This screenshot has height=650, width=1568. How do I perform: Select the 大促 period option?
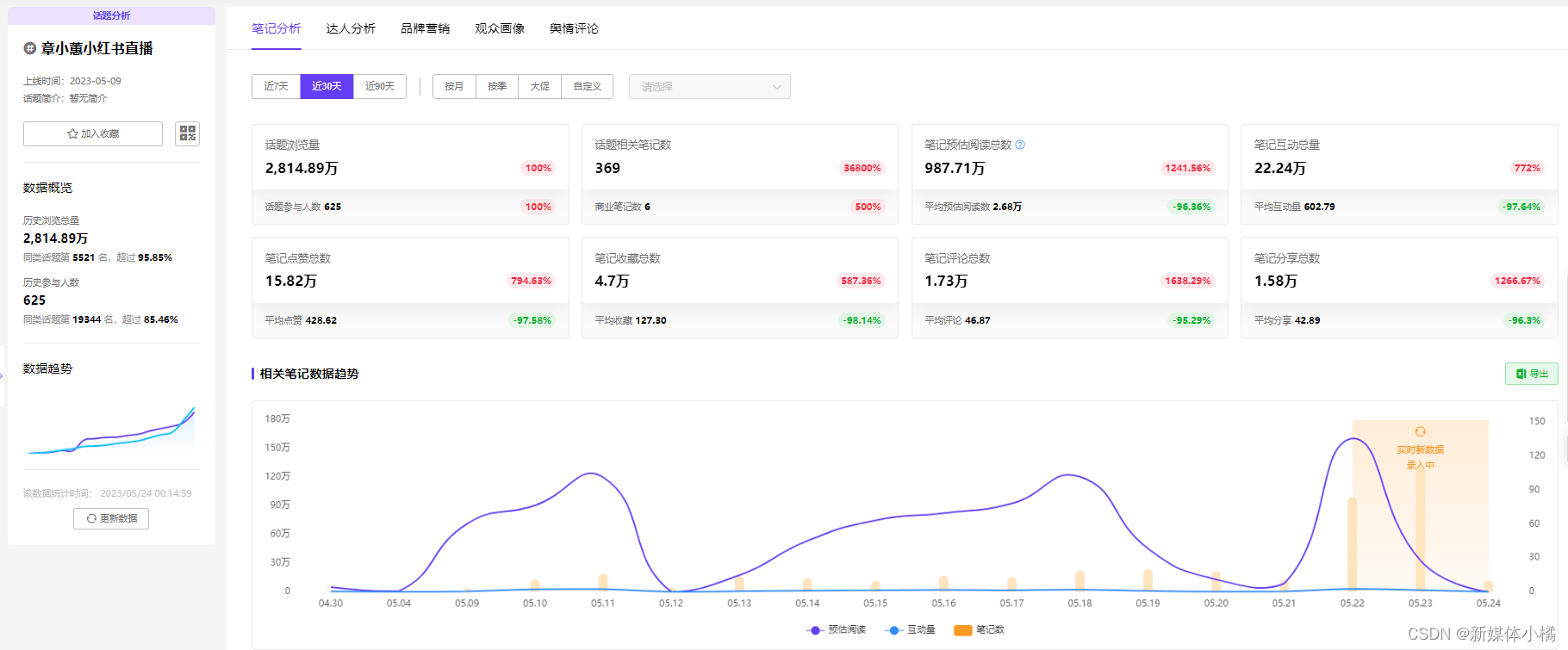click(540, 86)
